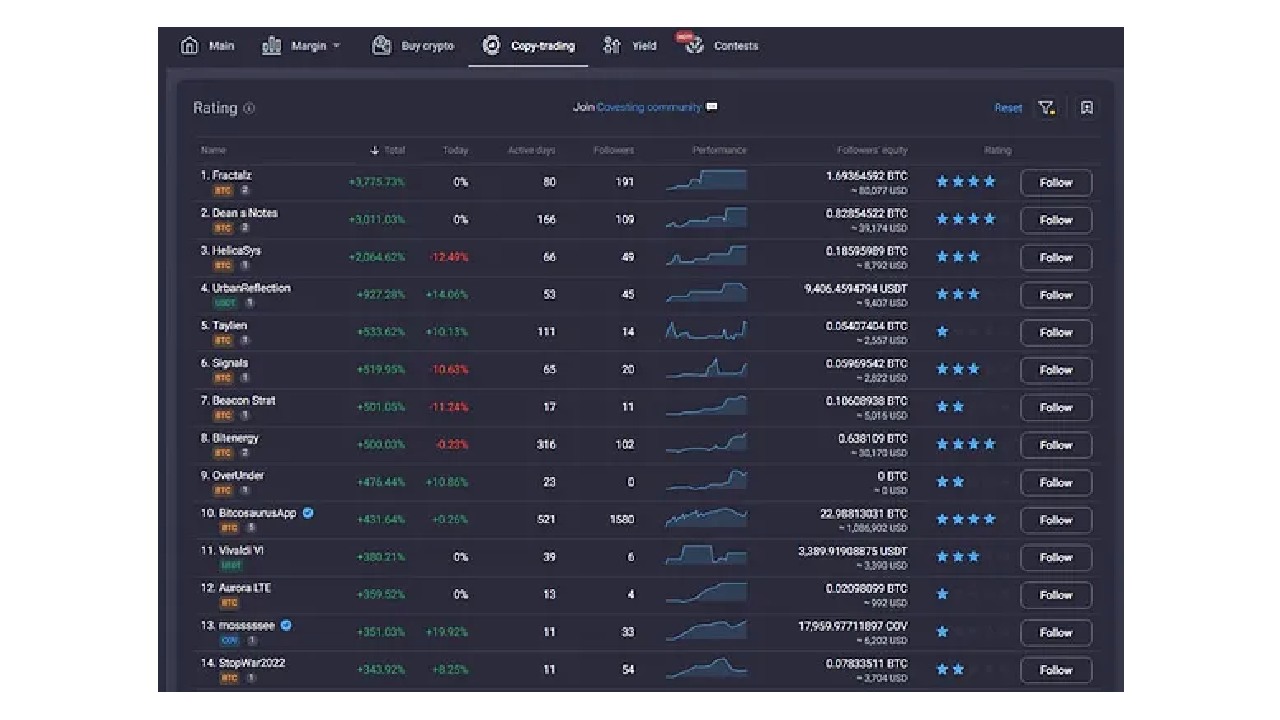
Task: Reset the rating filters
Action: [1008, 108]
